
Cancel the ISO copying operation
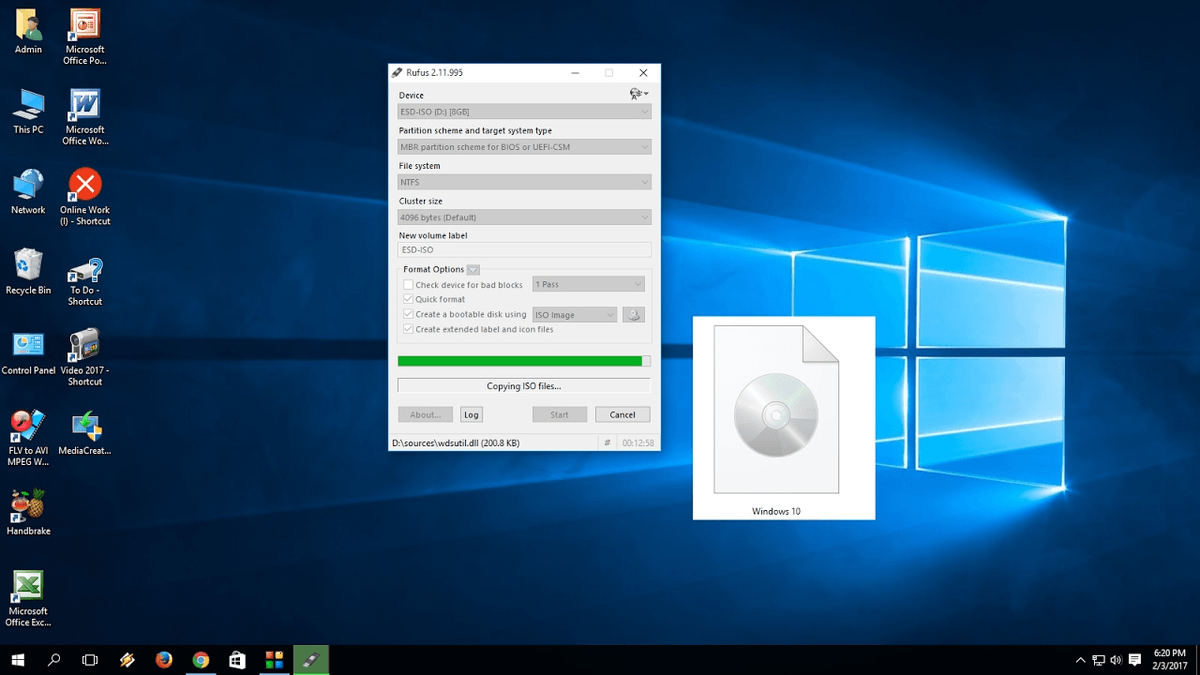click(622, 413)
